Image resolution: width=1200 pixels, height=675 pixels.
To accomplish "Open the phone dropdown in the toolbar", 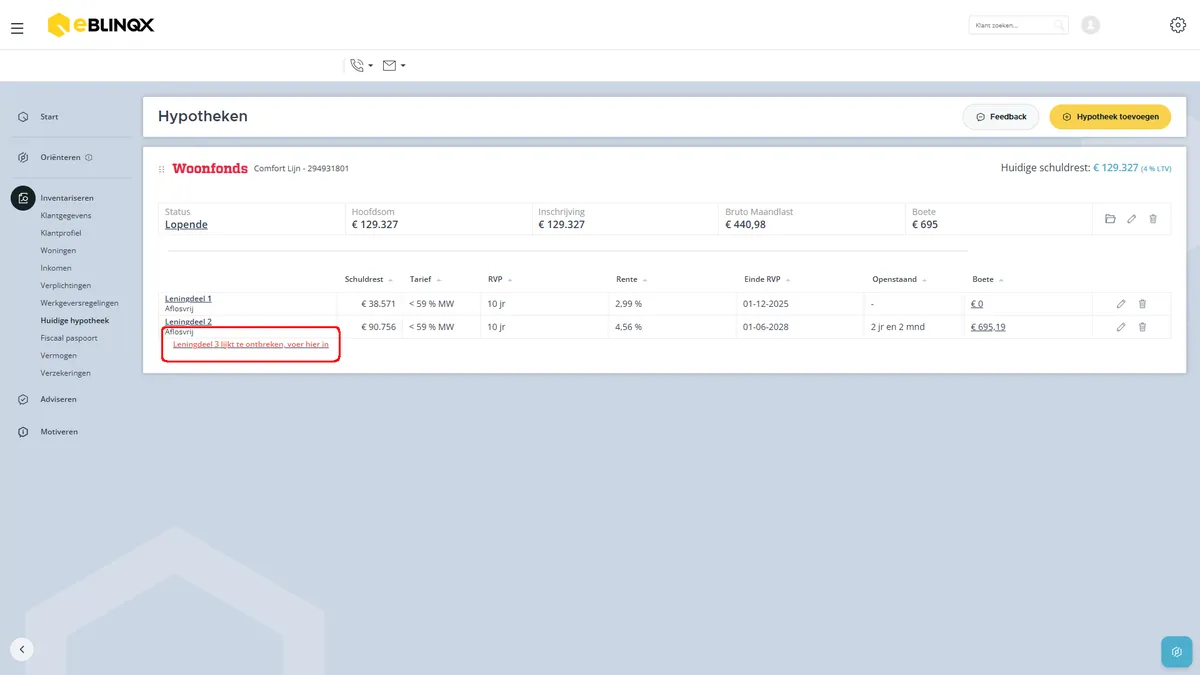I will tap(361, 66).
